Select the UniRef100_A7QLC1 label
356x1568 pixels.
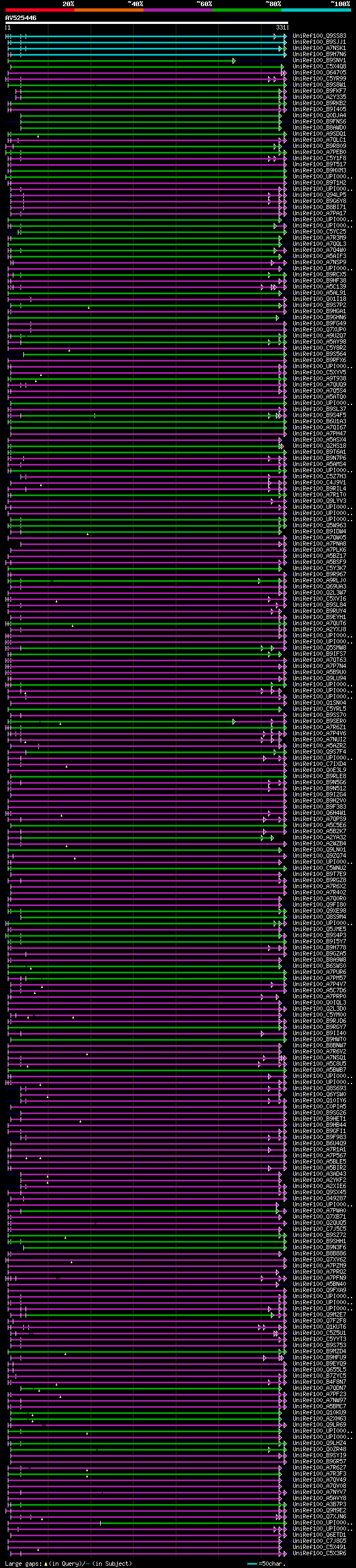click(x=319, y=140)
